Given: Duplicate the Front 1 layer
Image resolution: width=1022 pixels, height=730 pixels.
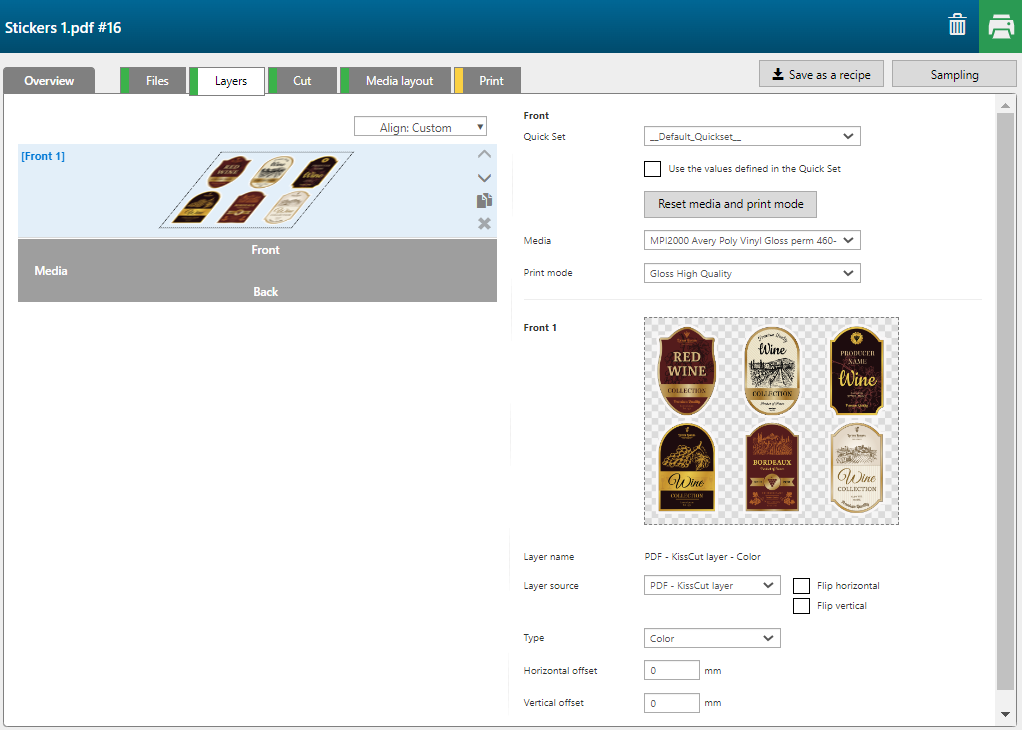Looking at the screenshot, I should (484, 201).
